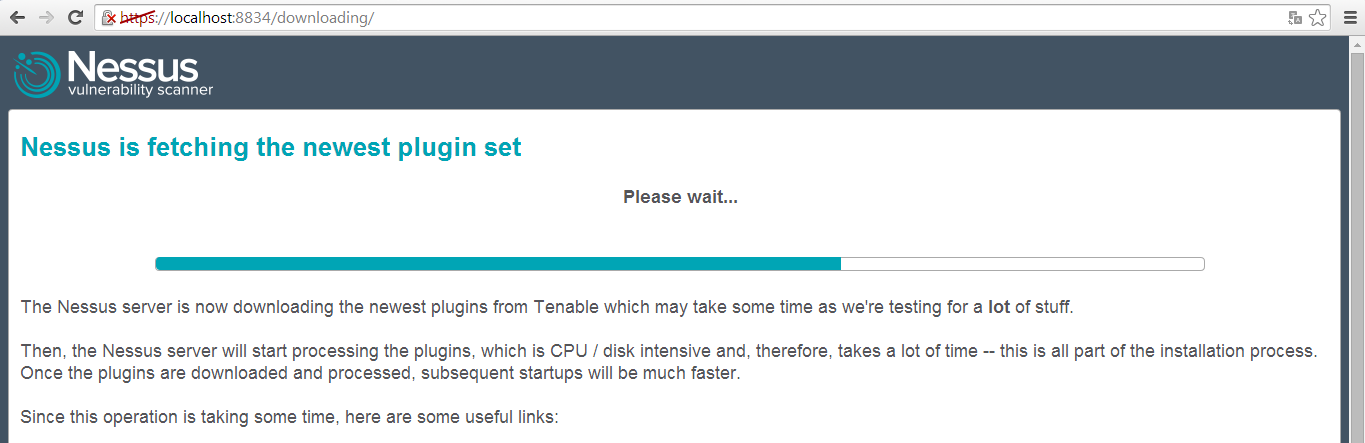Click the heading "Nessus is fetching the newest plugin set"
Image resolution: width=1365 pixels, height=443 pixels.
[271, 148]
